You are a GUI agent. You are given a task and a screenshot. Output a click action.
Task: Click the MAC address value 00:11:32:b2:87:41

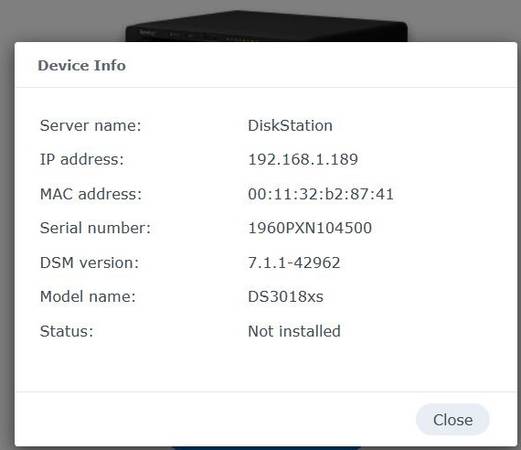(321, 194)
